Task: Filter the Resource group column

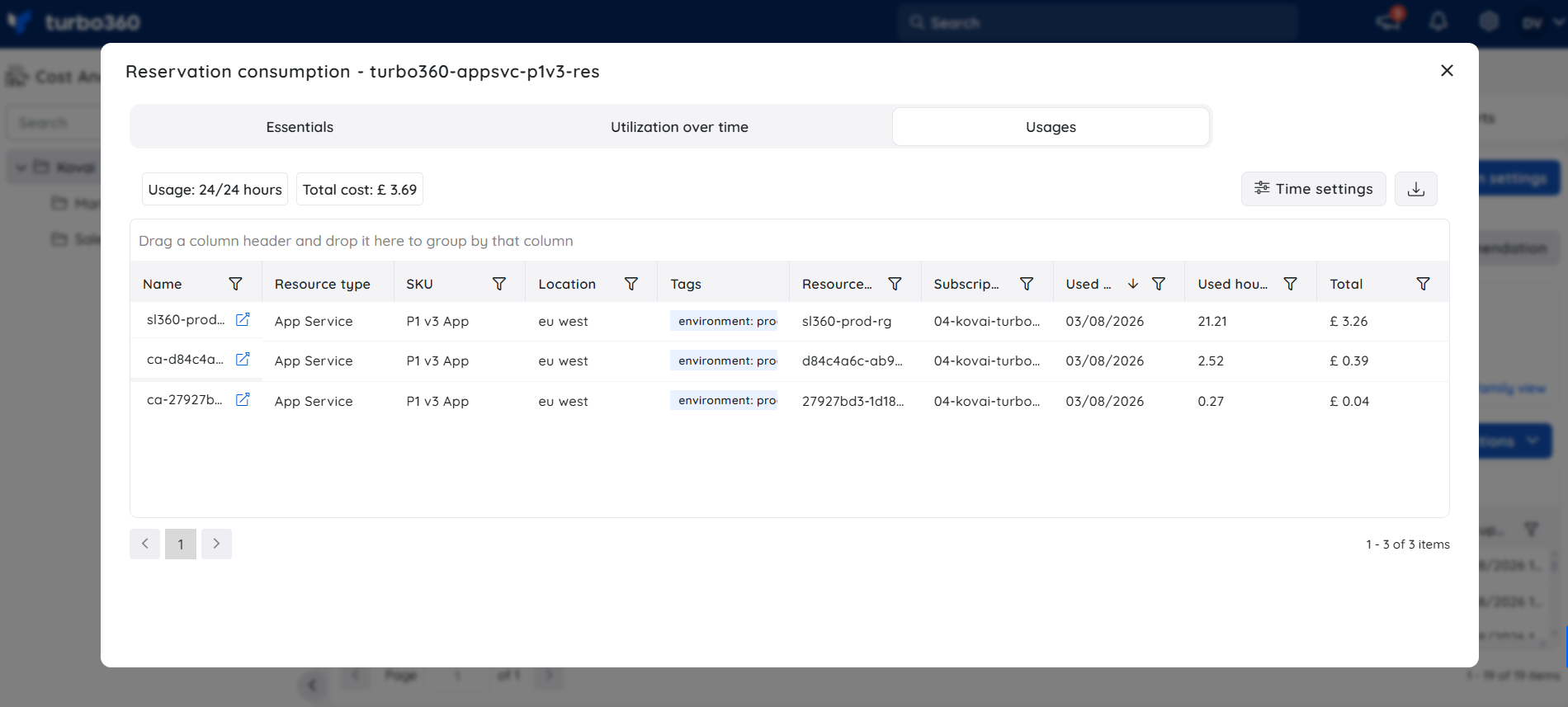Action: [x=895, y=284]
